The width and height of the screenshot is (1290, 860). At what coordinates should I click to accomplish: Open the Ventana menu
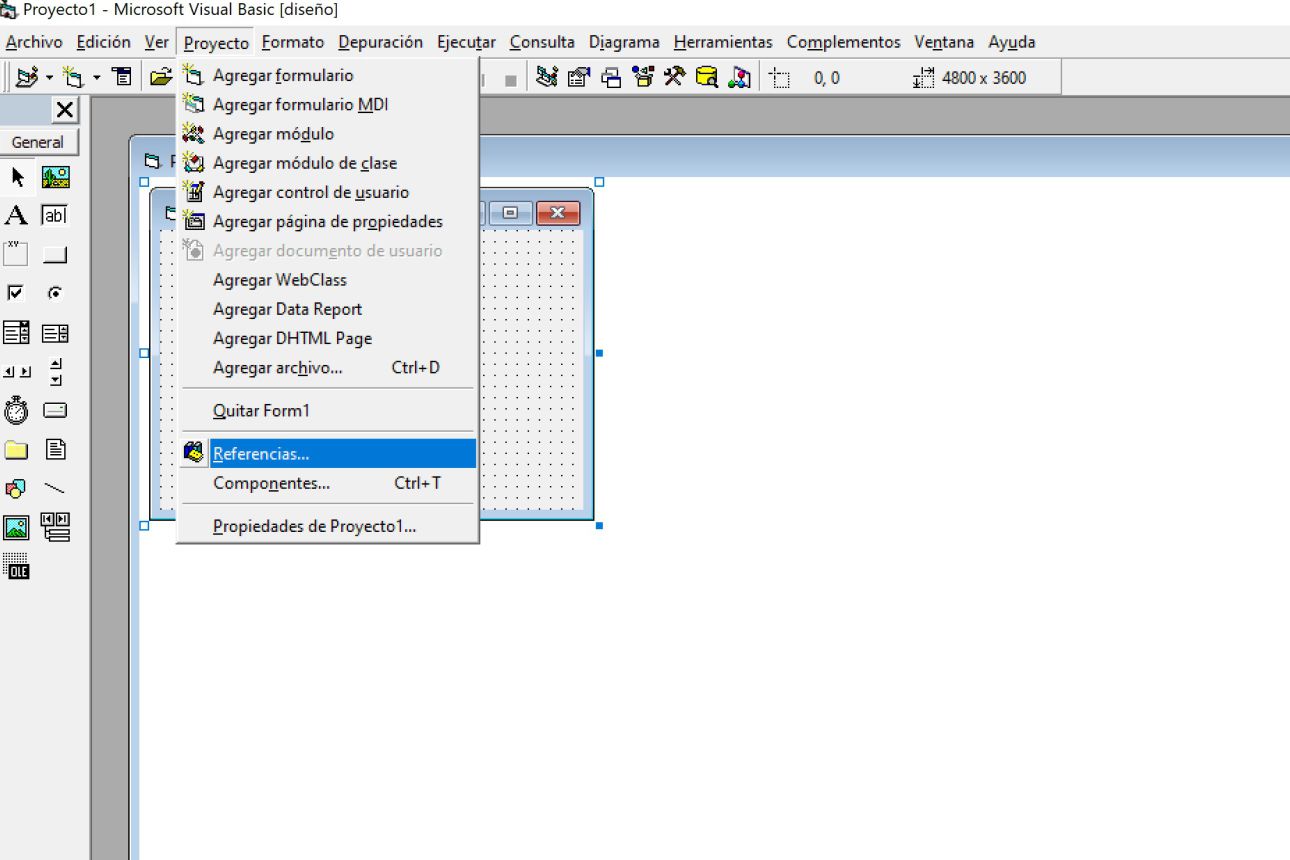click(x=944, y=42)
